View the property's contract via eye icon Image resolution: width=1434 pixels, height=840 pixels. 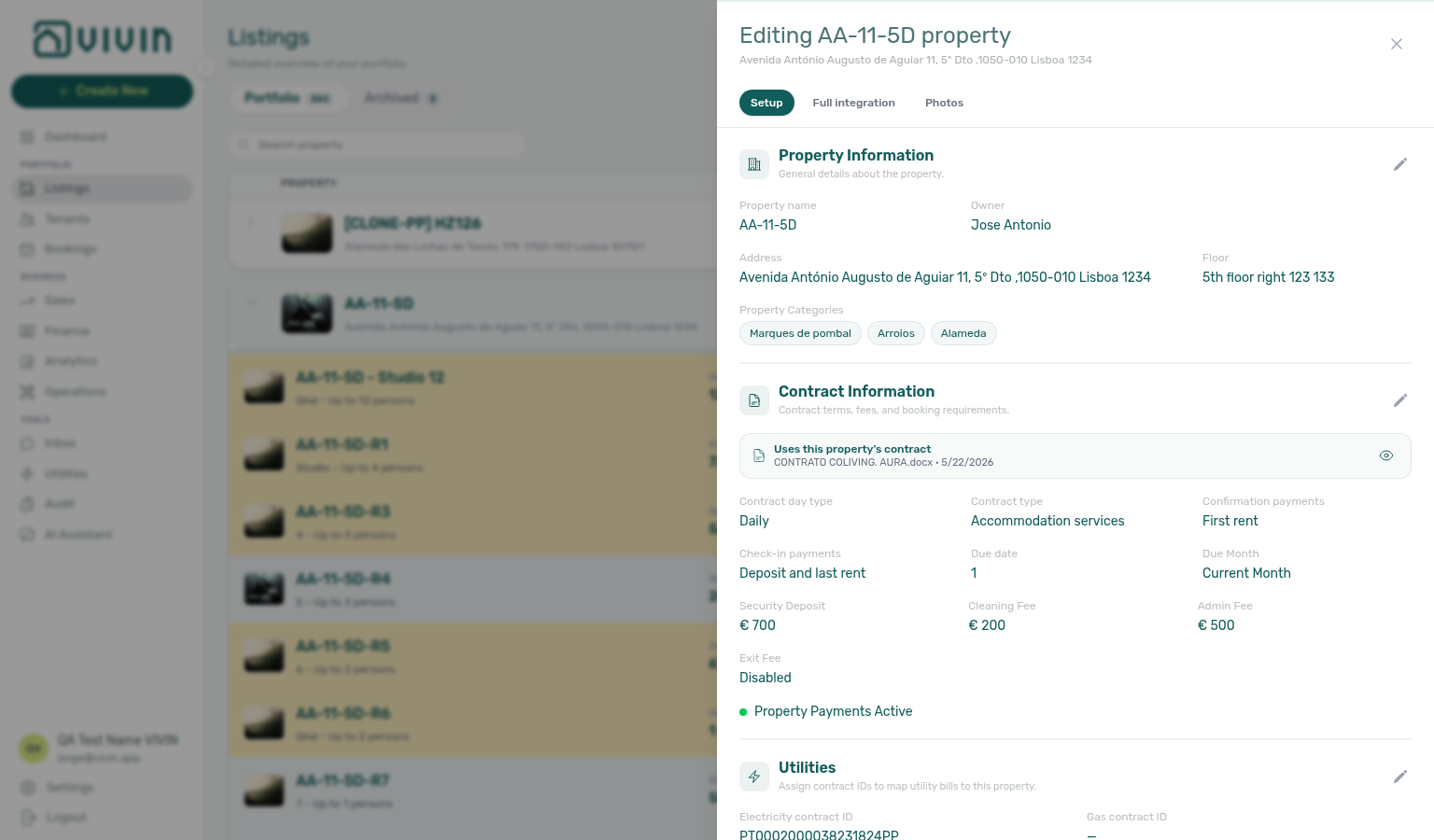tap(1386, 455)
